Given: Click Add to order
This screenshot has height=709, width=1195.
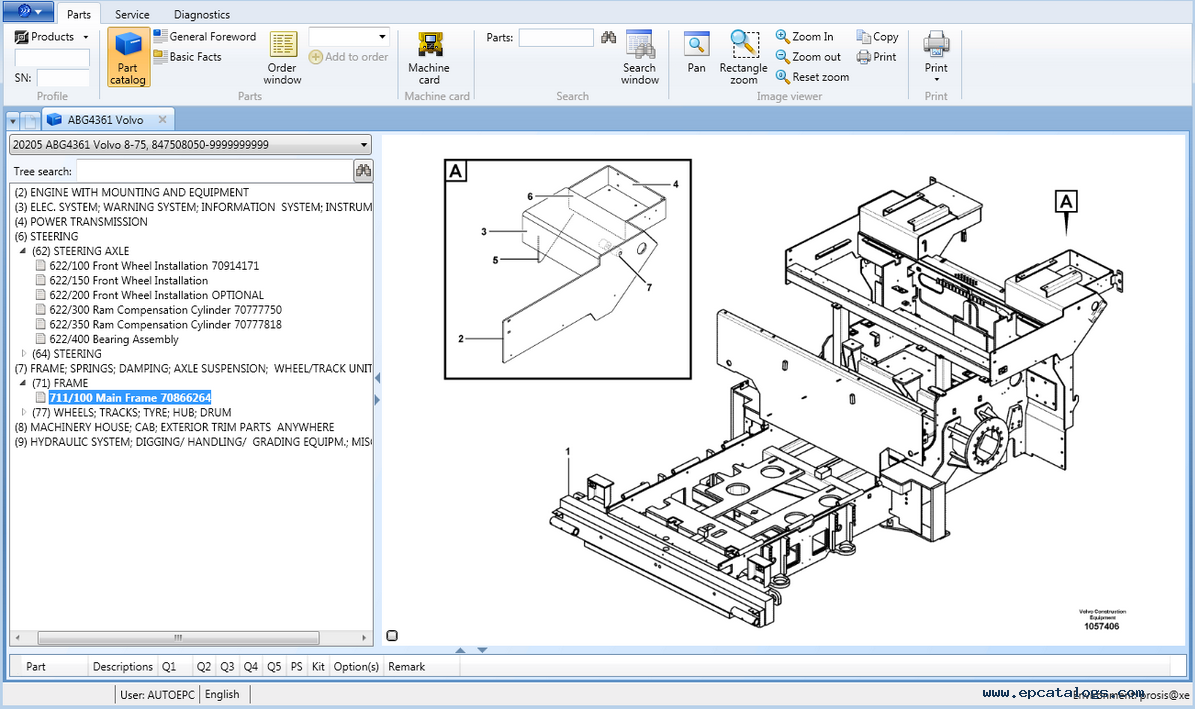Looking at the screenshot, I should (348, 56).
